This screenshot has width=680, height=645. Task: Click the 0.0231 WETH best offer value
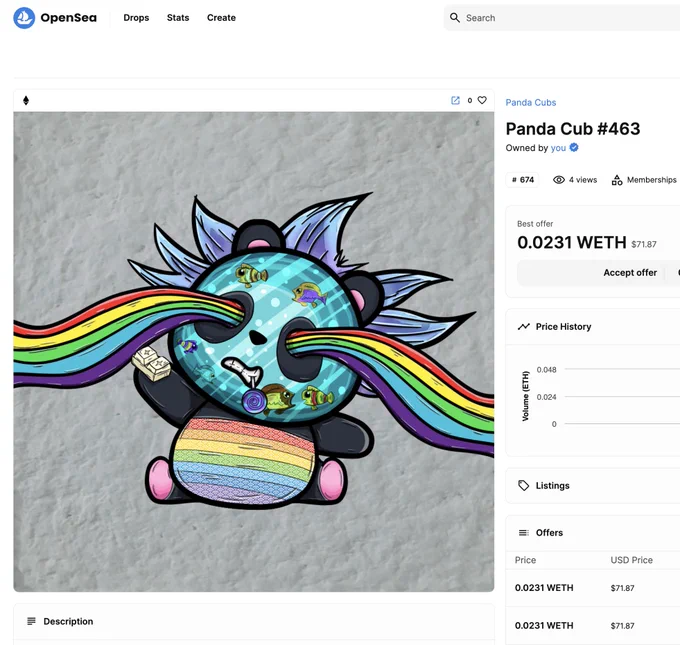click(572, 242)
